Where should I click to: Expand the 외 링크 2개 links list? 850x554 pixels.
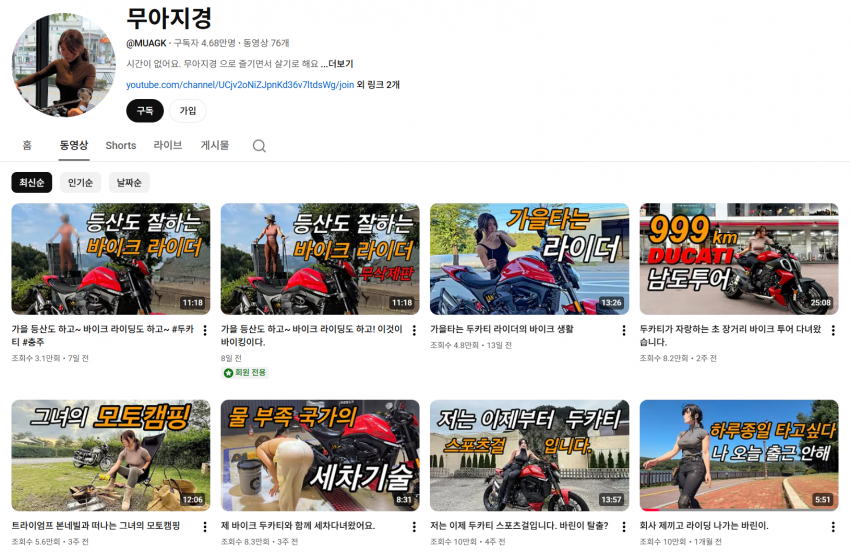point(378,85)
